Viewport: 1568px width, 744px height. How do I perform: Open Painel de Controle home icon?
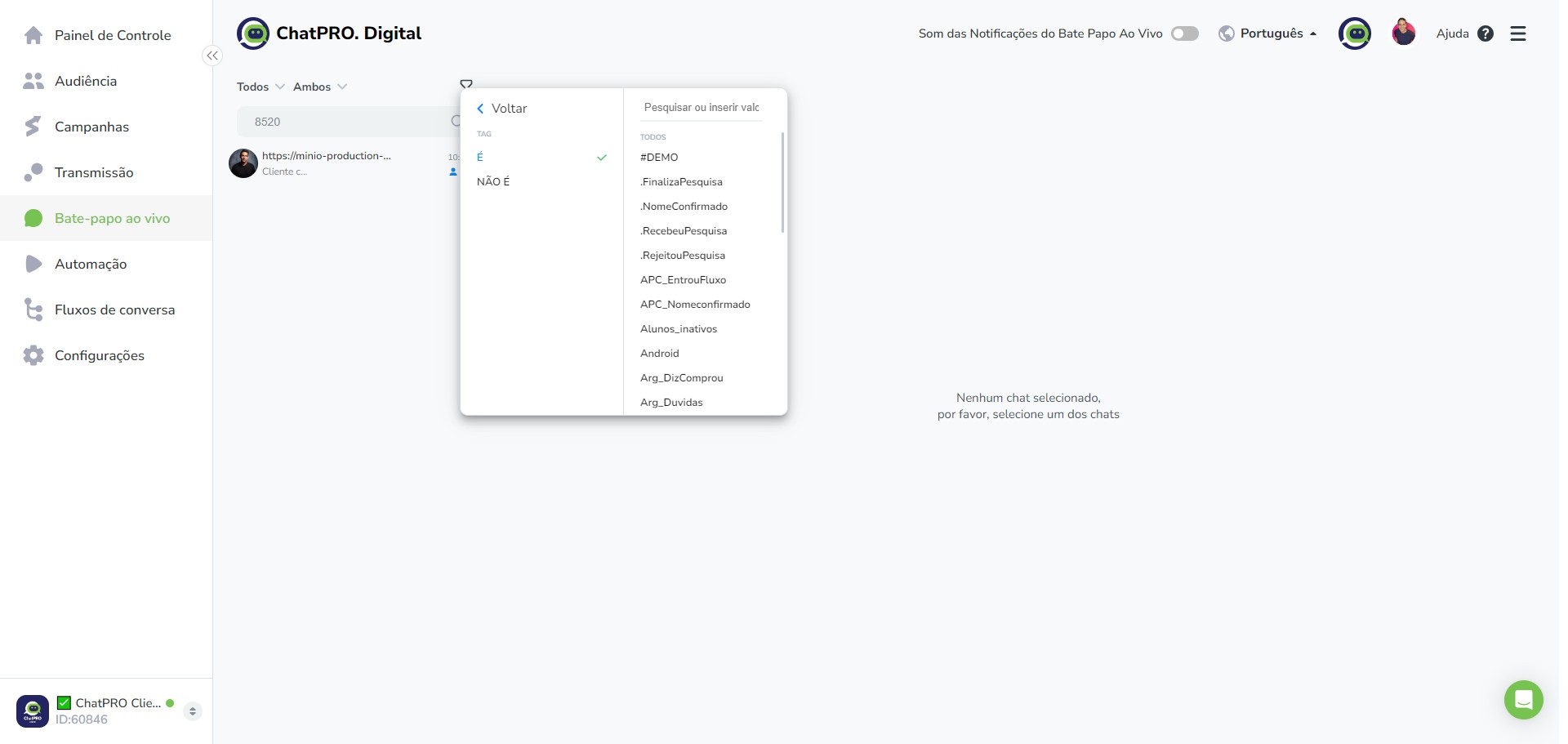click(33, 35)
